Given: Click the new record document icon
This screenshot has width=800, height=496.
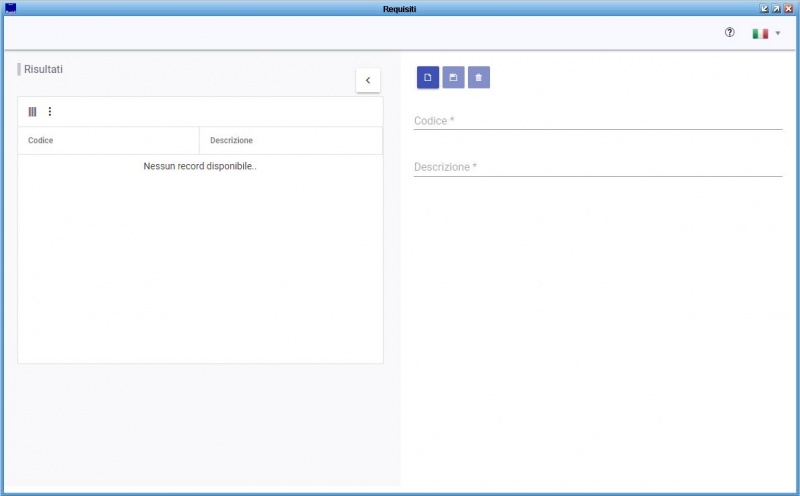Looking at the screenshot, I should click(428, 78).
